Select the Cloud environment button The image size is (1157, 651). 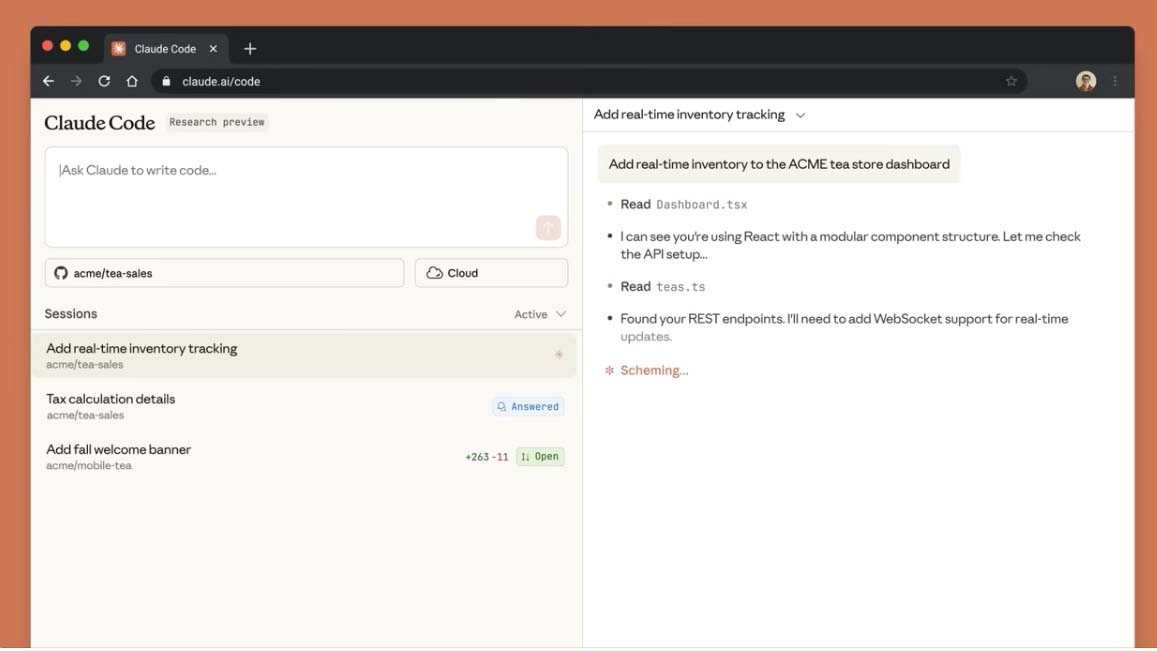491,273
